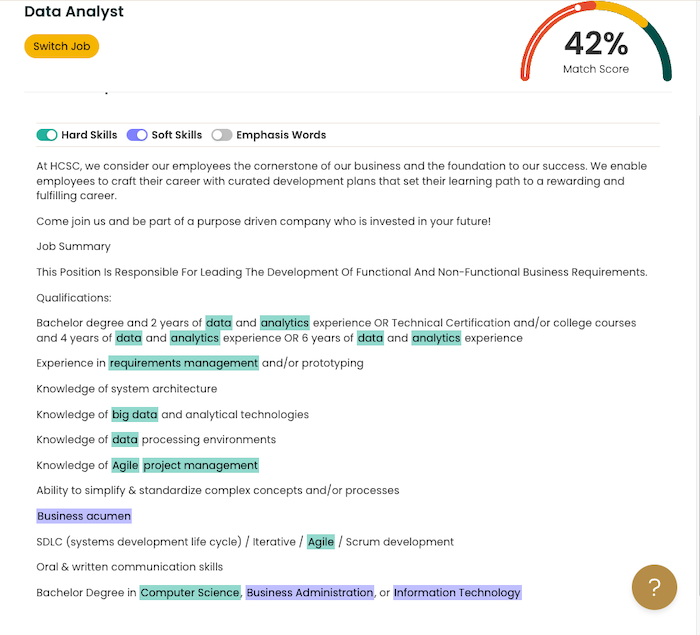The height and width of the screenshot is (635, 700).
Task: Click 'Agile' highlight in the SDLC line
Action: pos(321,542)
